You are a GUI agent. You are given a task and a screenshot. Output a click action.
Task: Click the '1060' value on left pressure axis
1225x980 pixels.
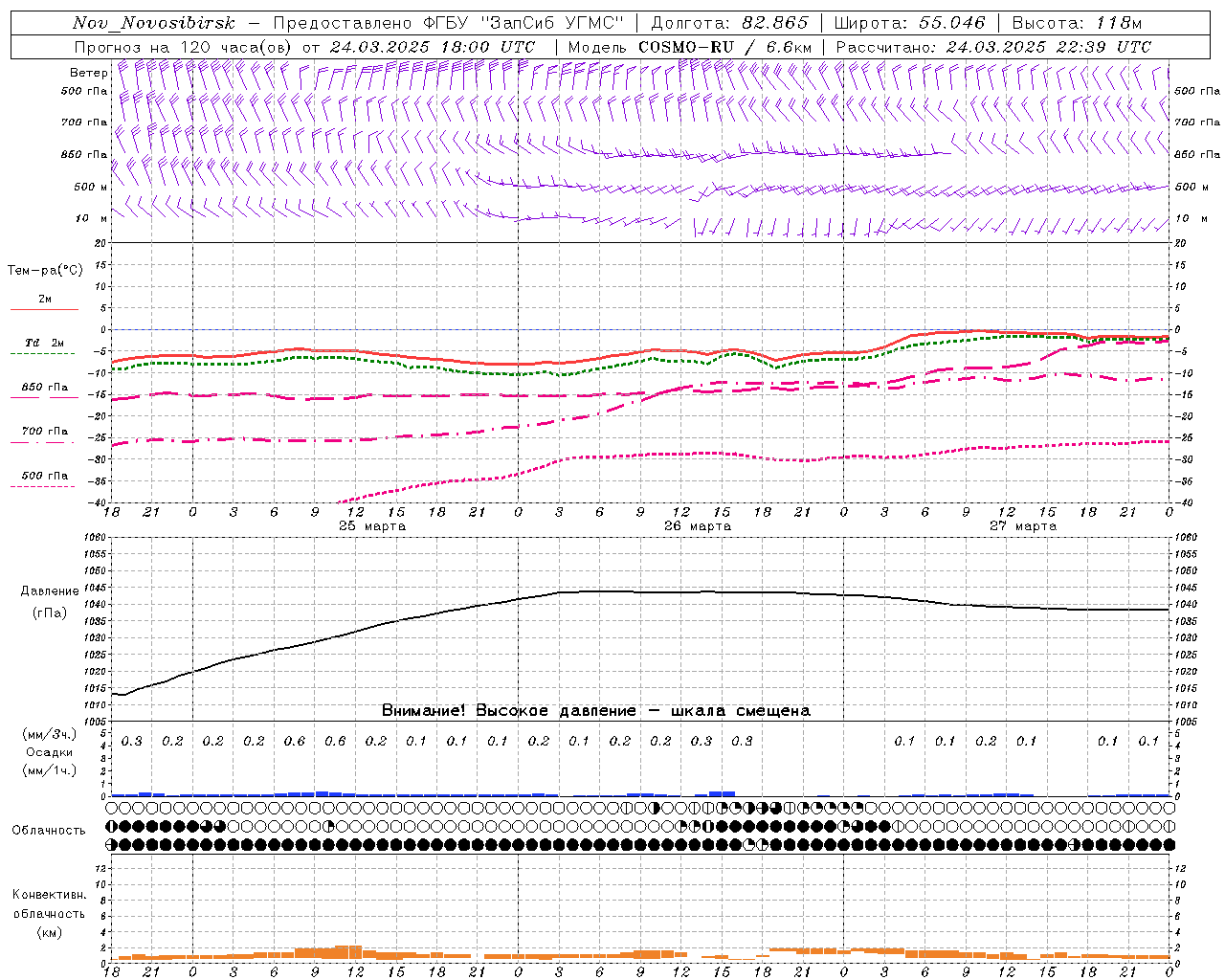(97, 538)
